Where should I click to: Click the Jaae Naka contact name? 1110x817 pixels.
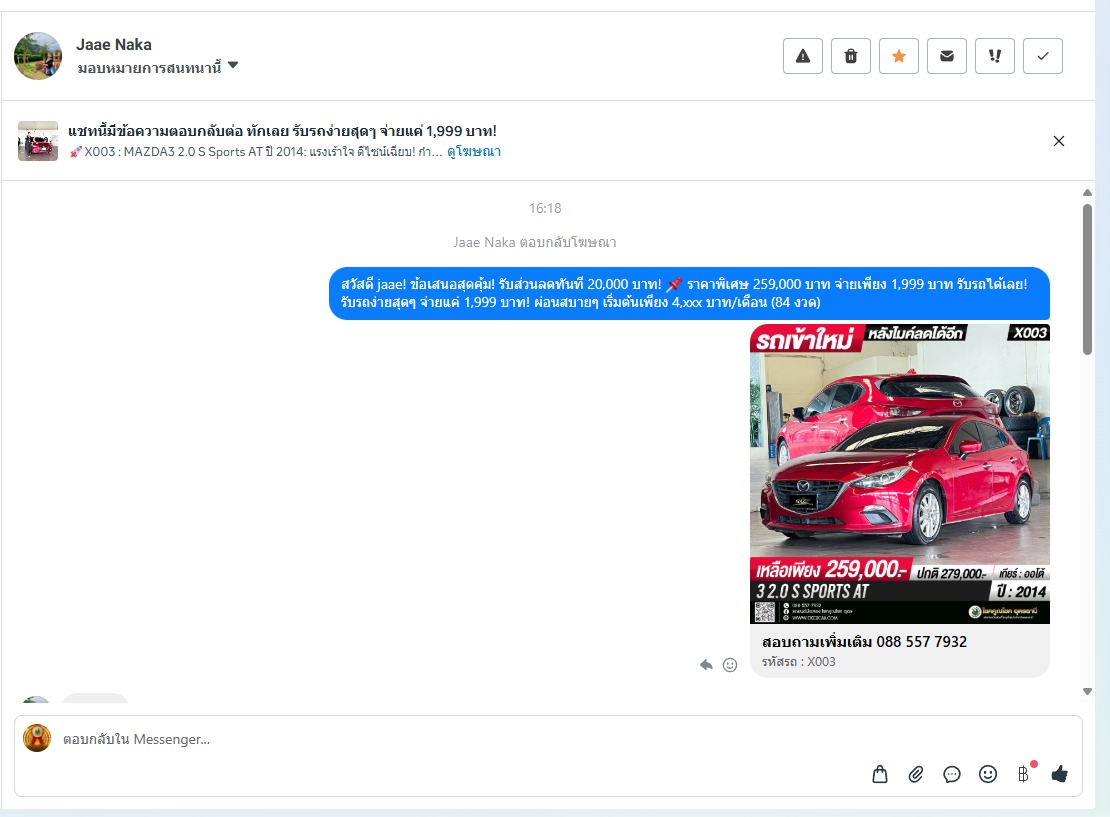click(x=114, y=45)
